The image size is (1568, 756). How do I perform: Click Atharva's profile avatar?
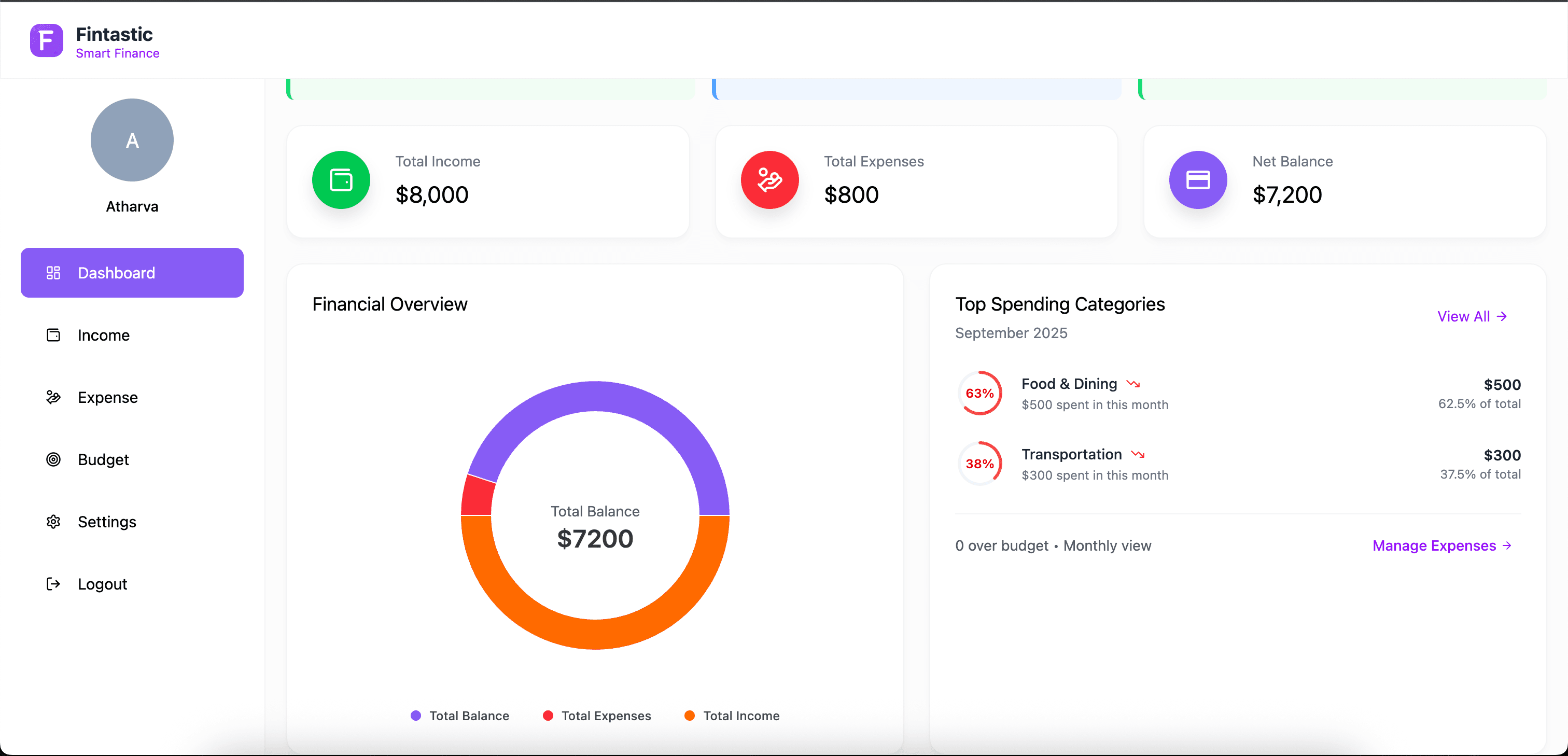coord(132,139)
